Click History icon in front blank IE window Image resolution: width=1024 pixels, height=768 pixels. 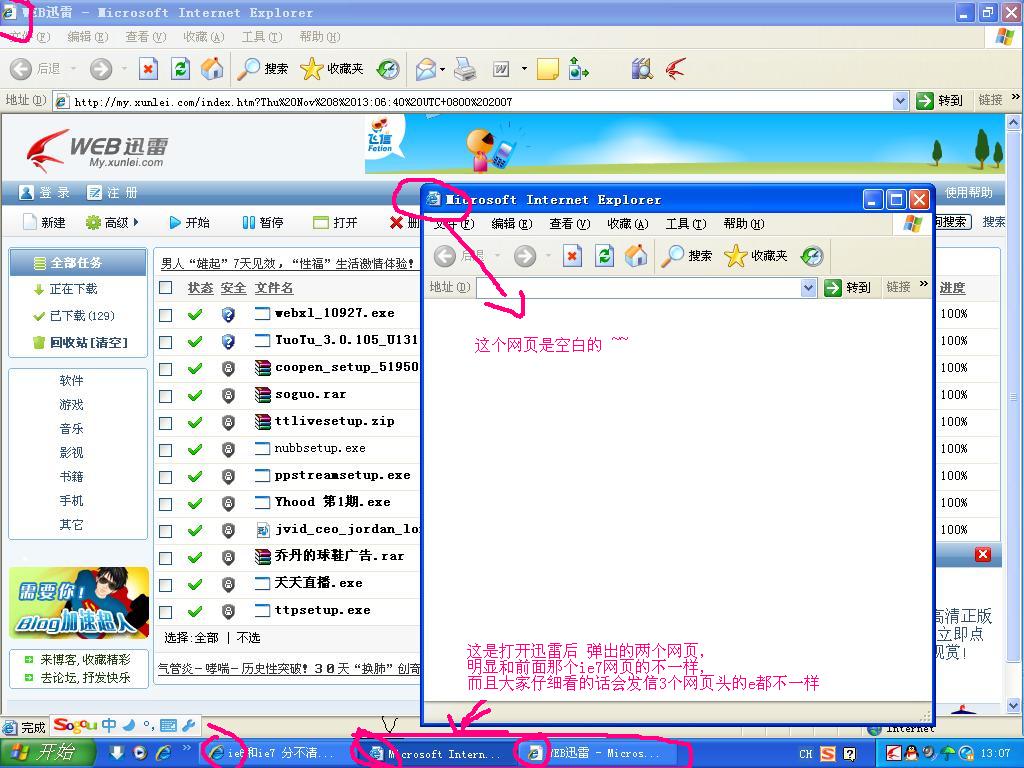coord(812,255)
